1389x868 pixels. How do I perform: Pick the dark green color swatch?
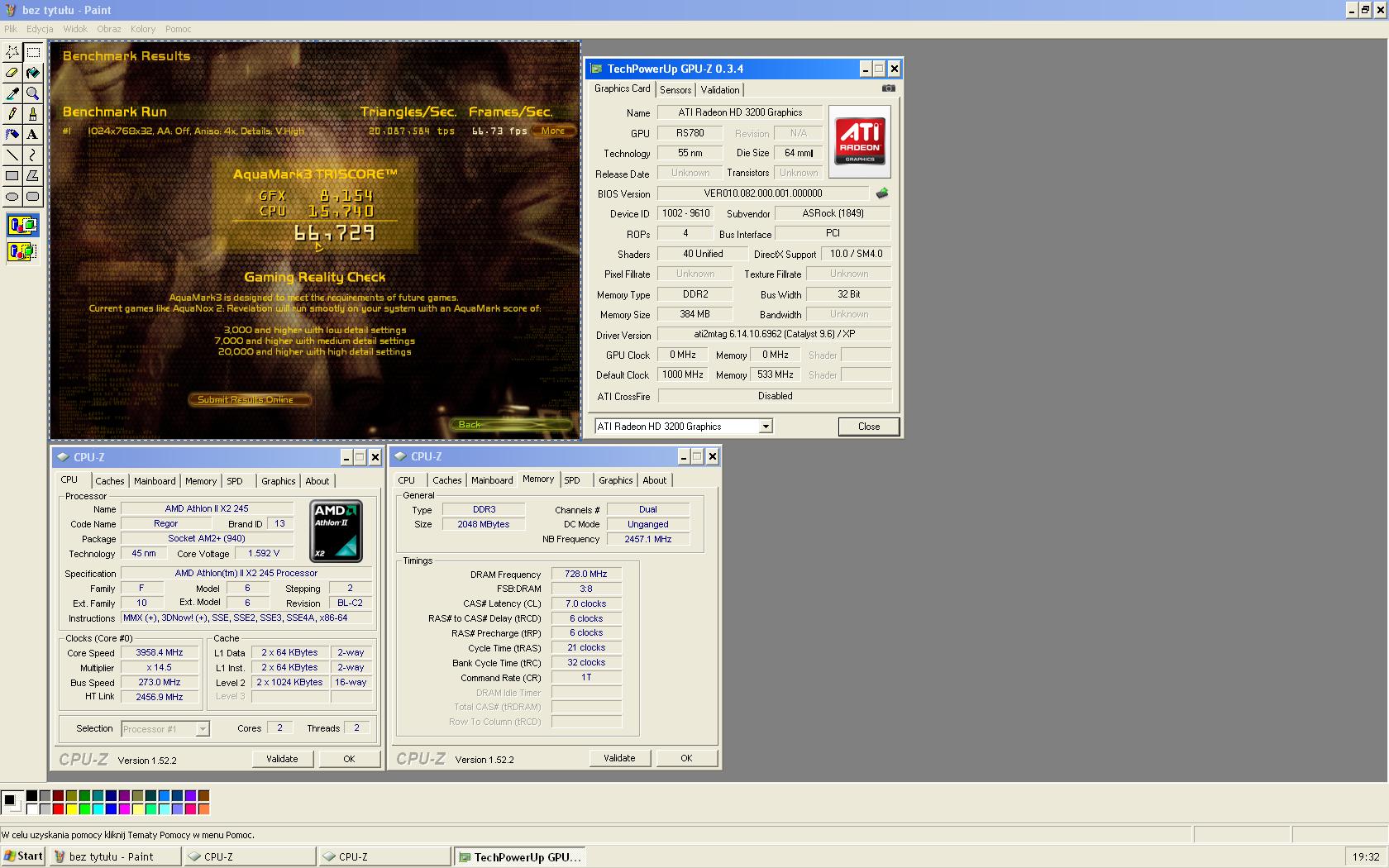click(x=84, y=796)
